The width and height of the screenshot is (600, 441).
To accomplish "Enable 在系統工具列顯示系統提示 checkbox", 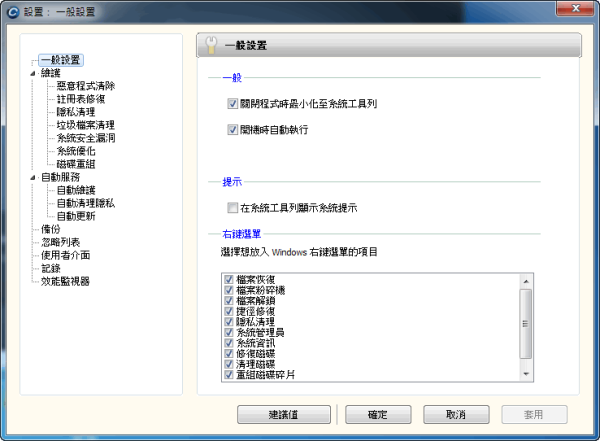I will tap(232, 208).
